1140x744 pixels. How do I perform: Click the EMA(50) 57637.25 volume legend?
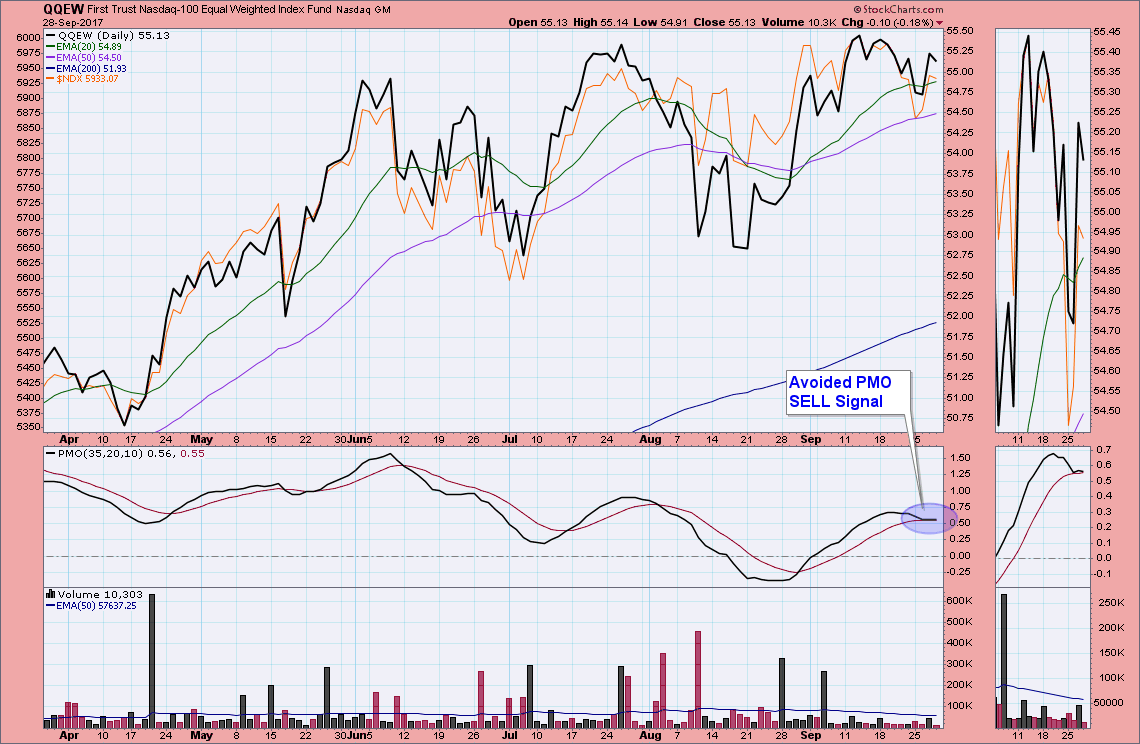click(92, 605)
